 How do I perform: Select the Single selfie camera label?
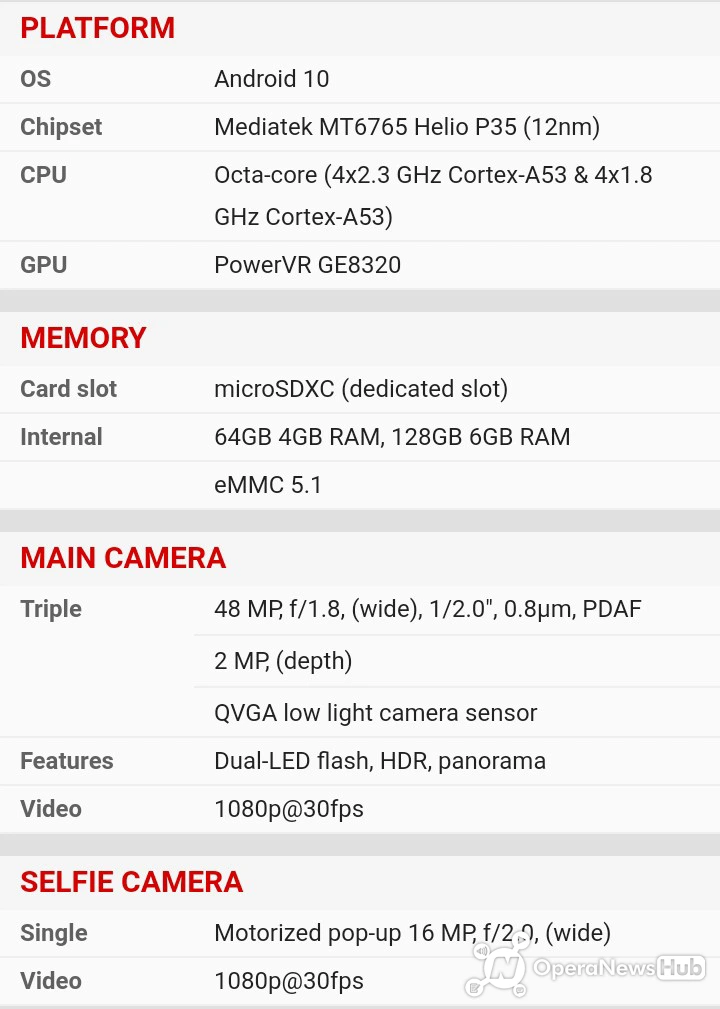(53, 933)
